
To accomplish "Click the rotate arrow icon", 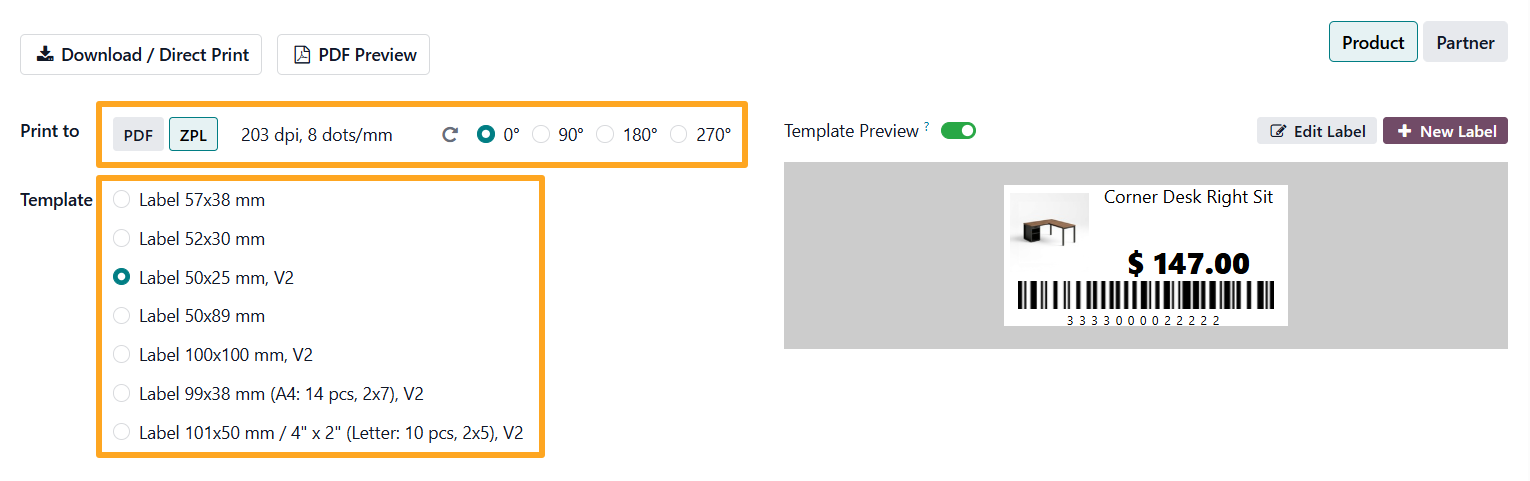I will coord(450,135).
